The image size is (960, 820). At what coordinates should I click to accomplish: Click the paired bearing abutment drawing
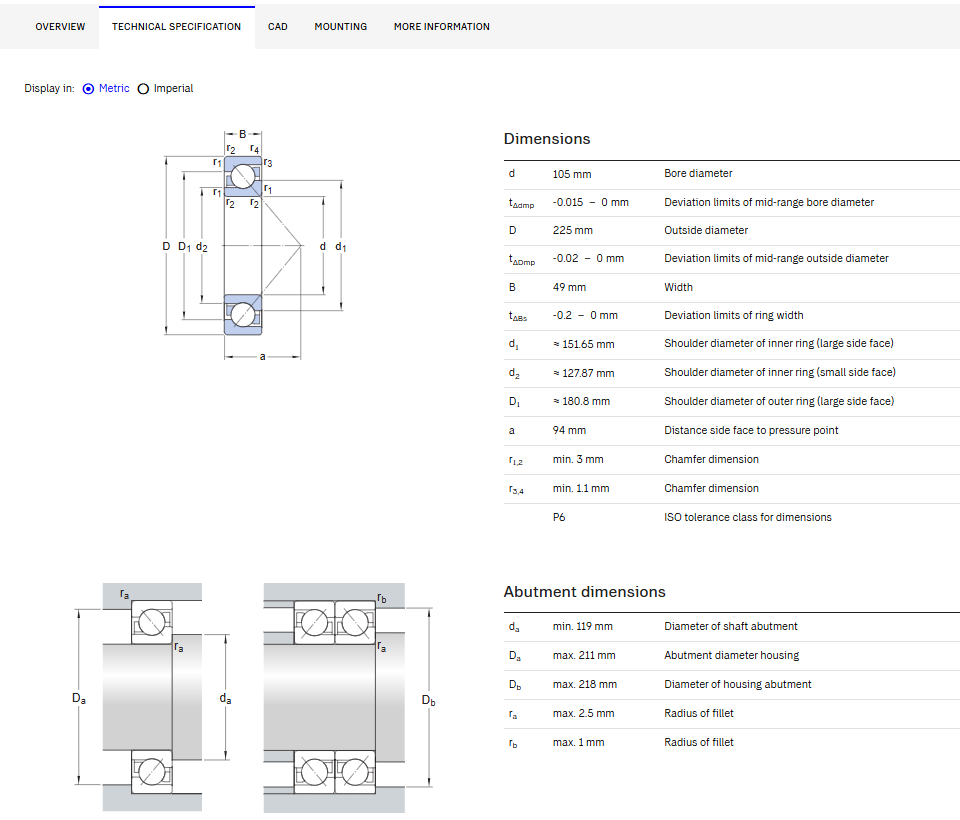(349, 697)
